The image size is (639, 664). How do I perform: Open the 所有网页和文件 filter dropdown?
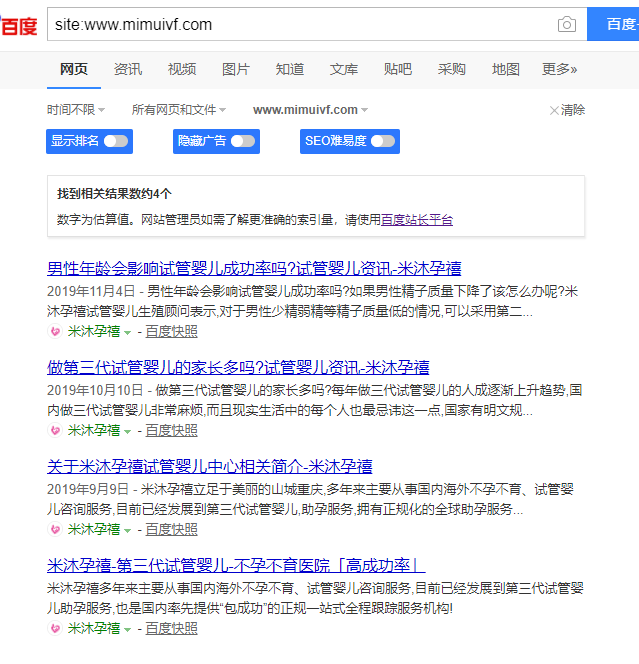click(x=179, y=110)
